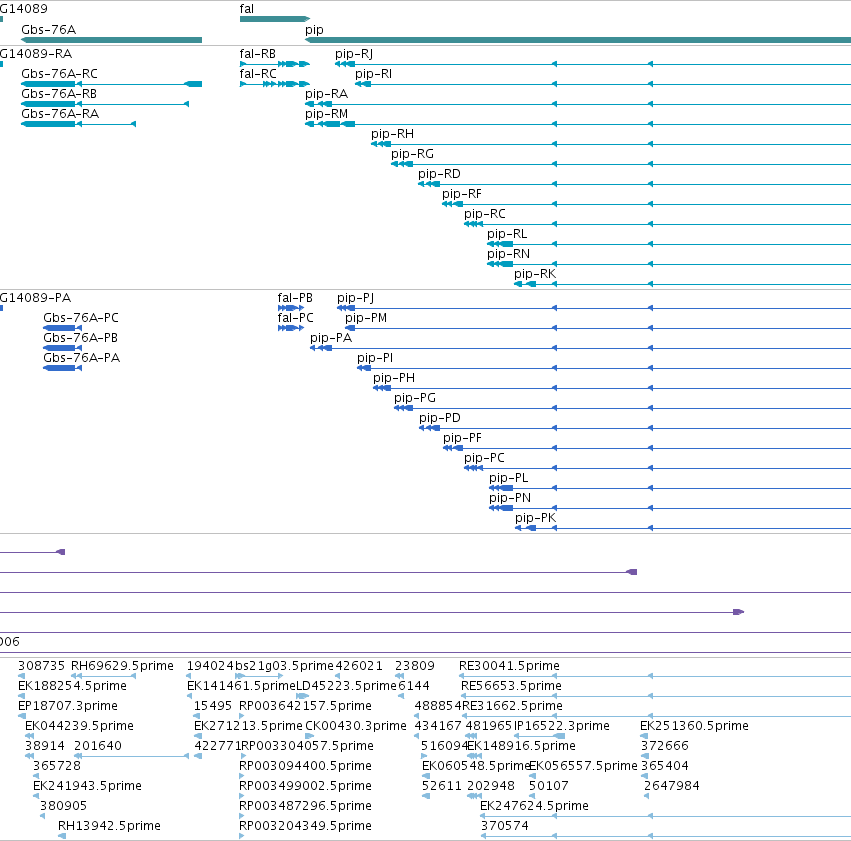Click EST RP003499002.5prime

click(x=305, y=786)
